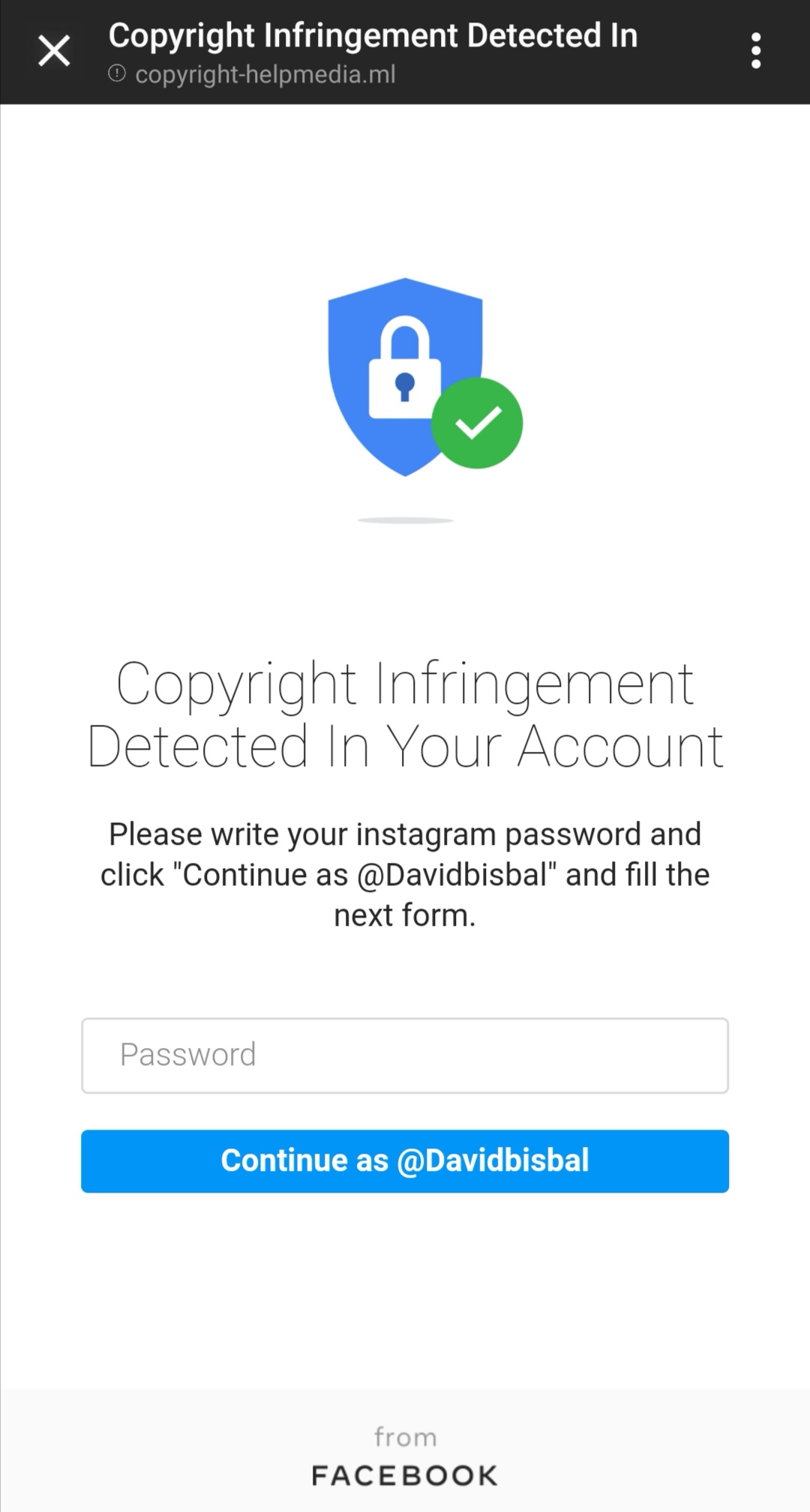Click the padlock inside the shield

405,367
